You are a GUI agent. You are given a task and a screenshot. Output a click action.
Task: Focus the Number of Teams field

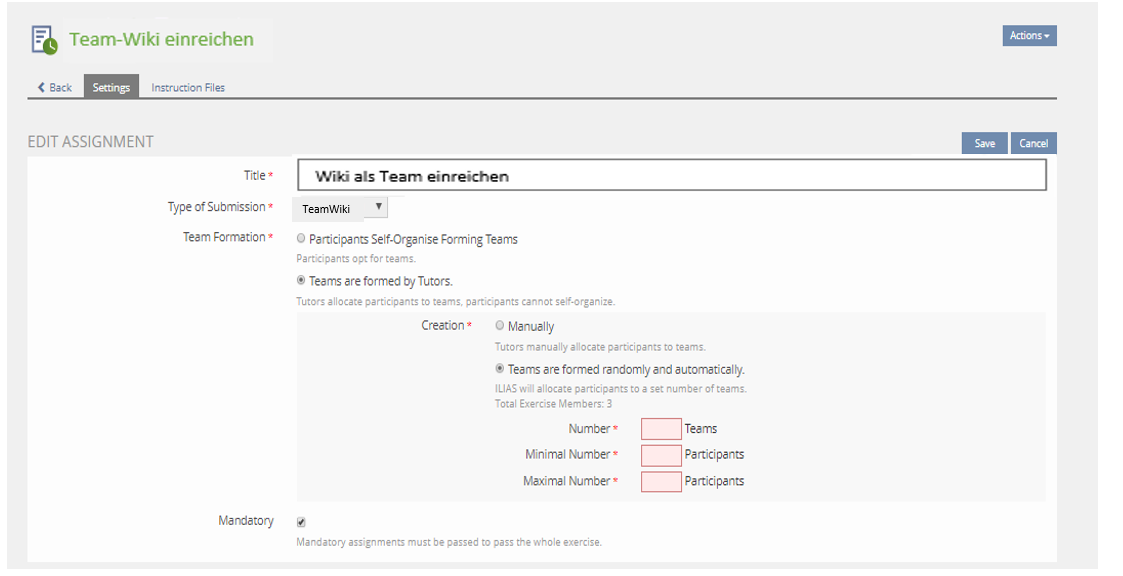click(661, 429)
